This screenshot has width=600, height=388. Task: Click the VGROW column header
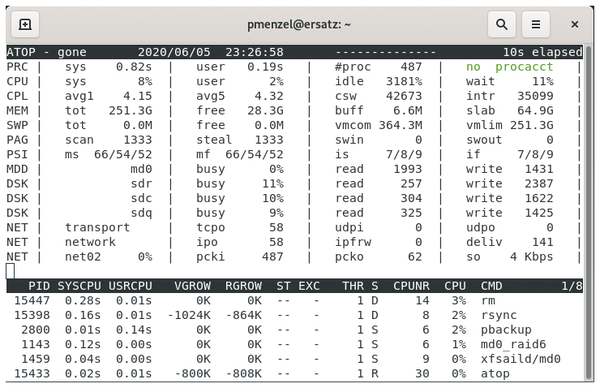pyautogui.click(x=192, y=286)
